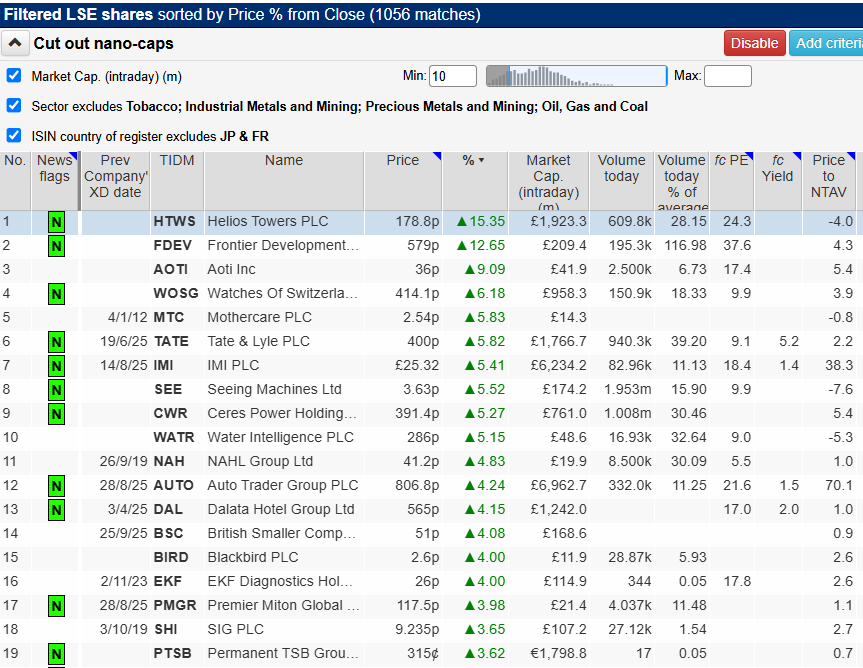Viewport: 863px width, 668px height.
Task: Toggle Sector excludes criterion checkbox
Action: point(14,105)
